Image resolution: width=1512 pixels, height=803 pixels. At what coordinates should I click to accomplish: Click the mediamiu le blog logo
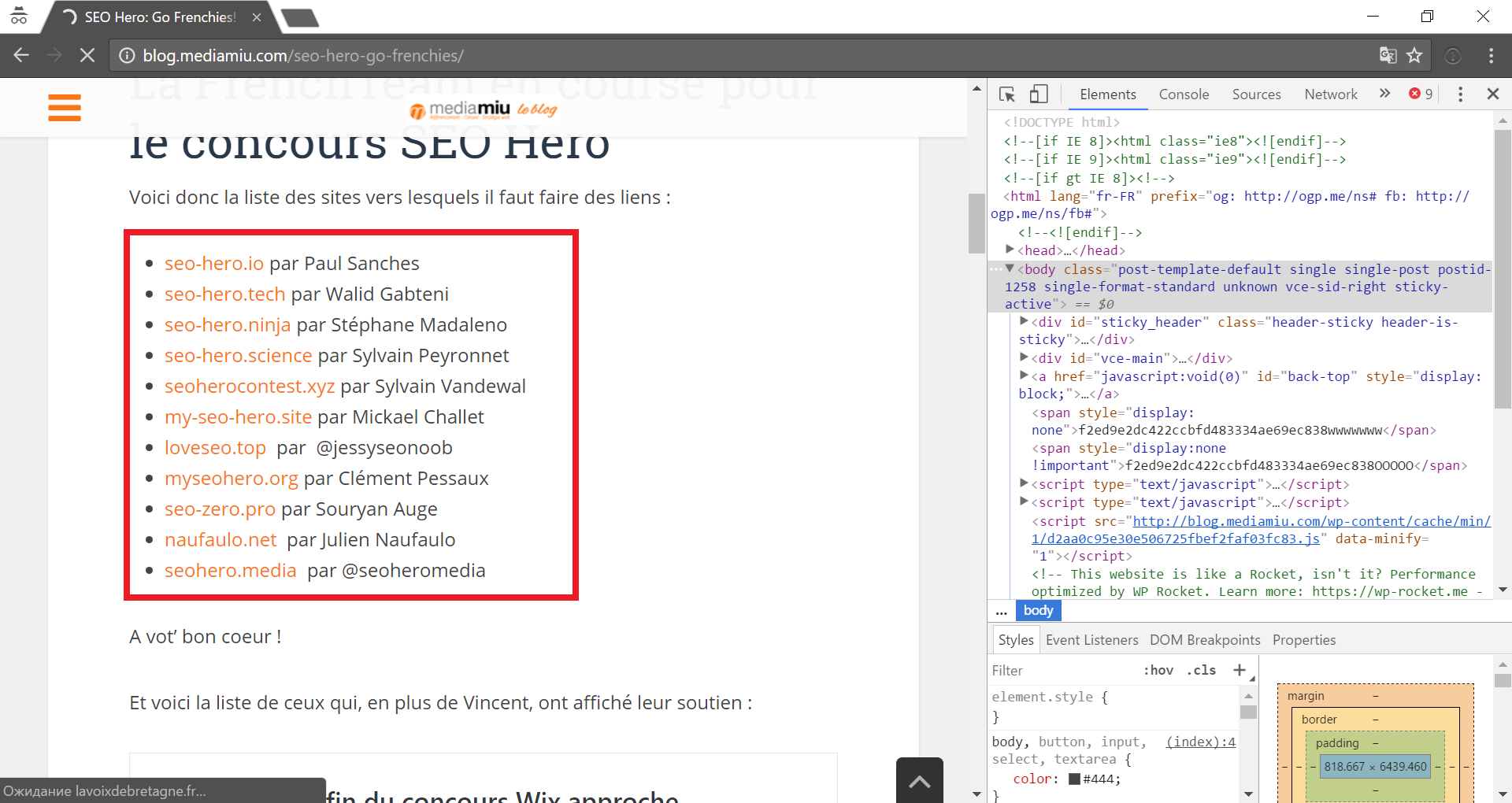483,110
